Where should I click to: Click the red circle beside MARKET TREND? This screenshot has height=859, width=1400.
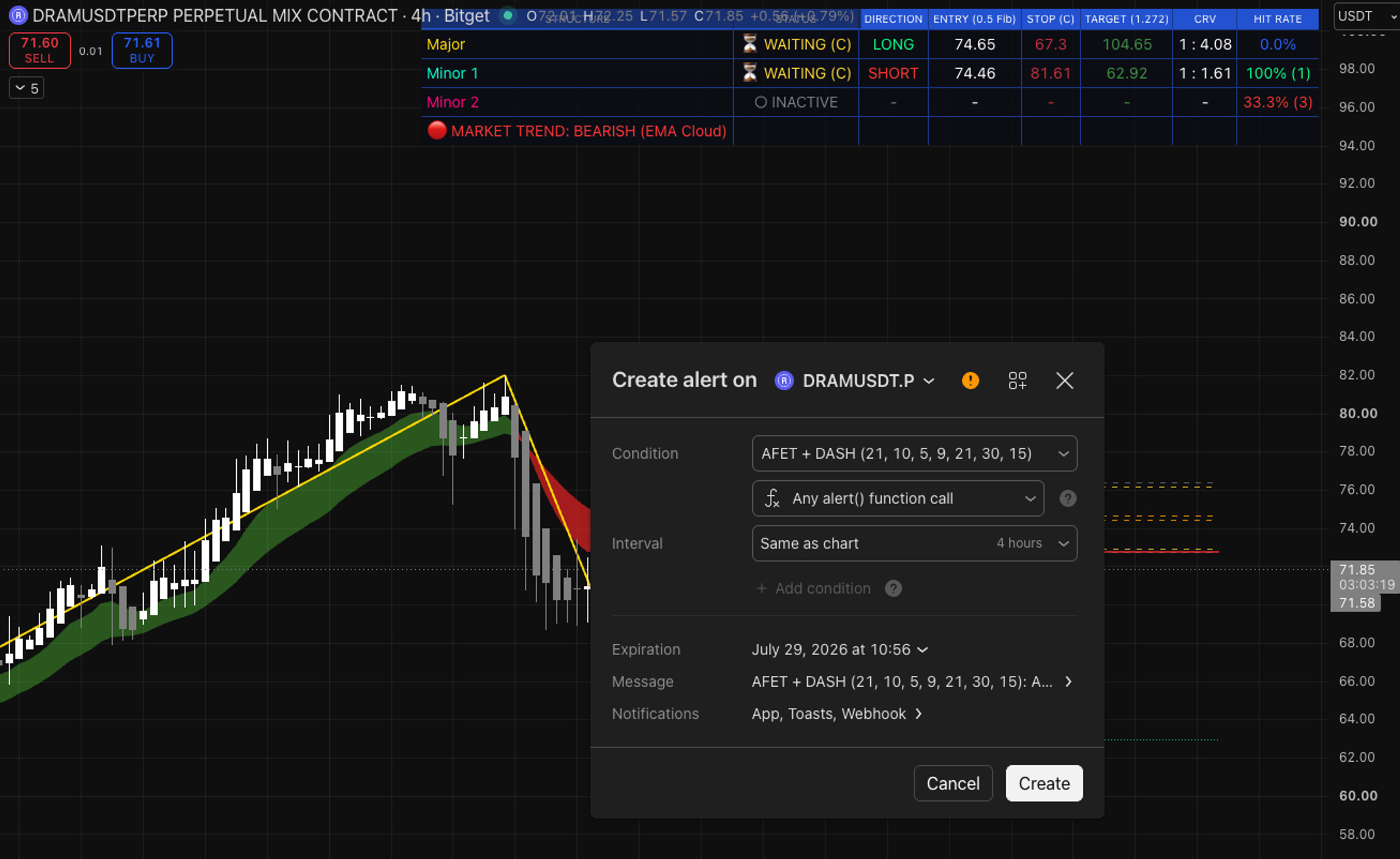(x=437, y=130)
